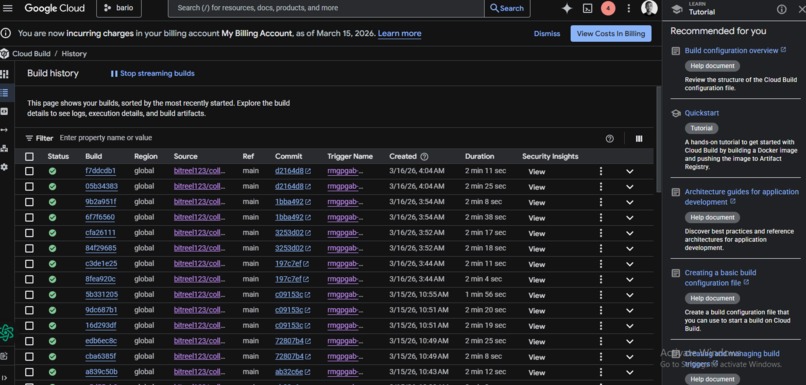
Task: Toggle the select-all builds header checkbox
Action: (29, 156)
